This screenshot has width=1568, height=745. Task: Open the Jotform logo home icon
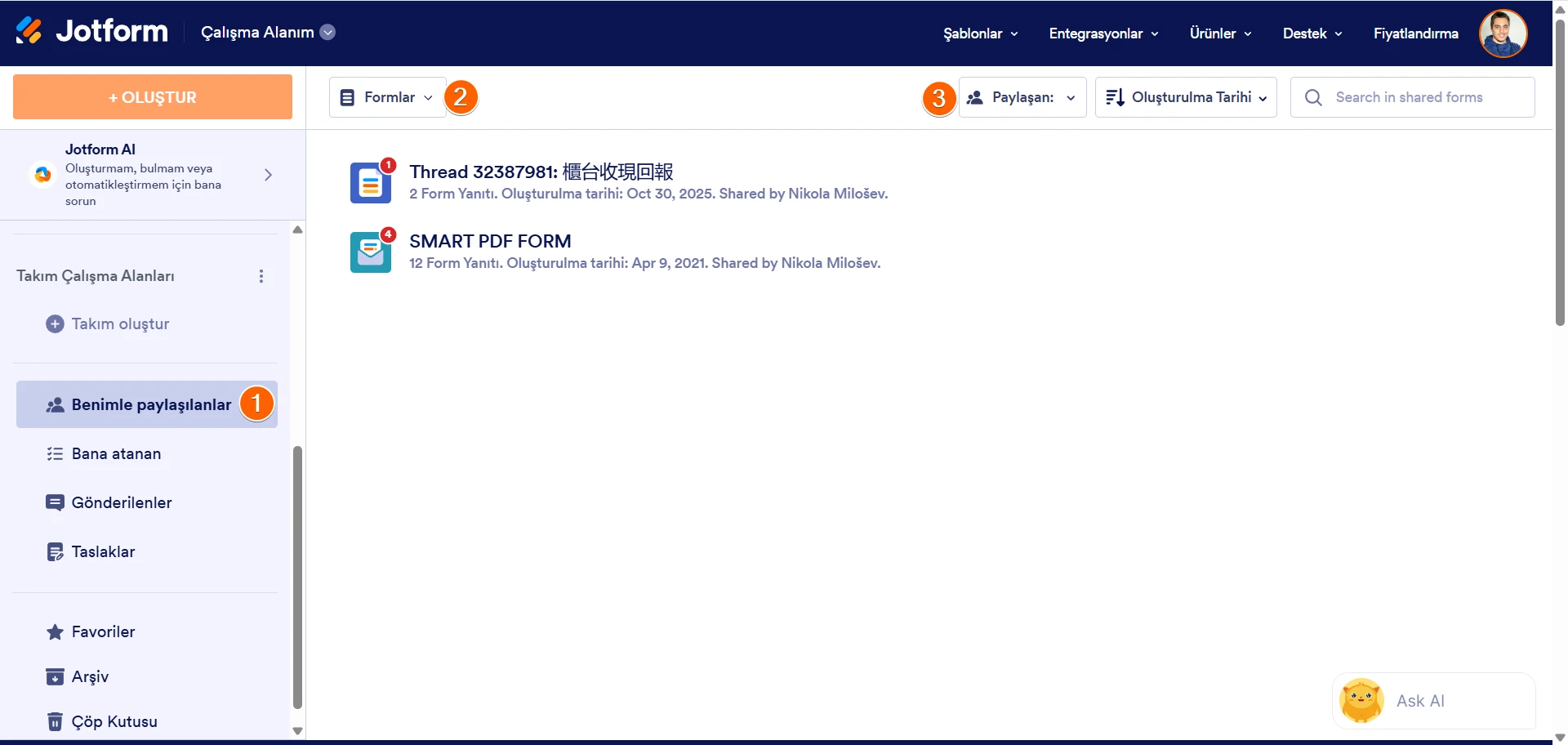coord(29,30)
